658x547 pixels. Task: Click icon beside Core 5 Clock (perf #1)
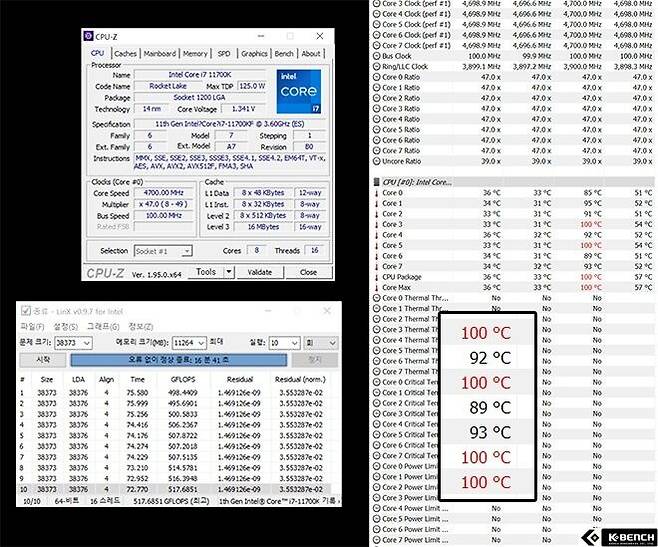(x=376, y=24)
